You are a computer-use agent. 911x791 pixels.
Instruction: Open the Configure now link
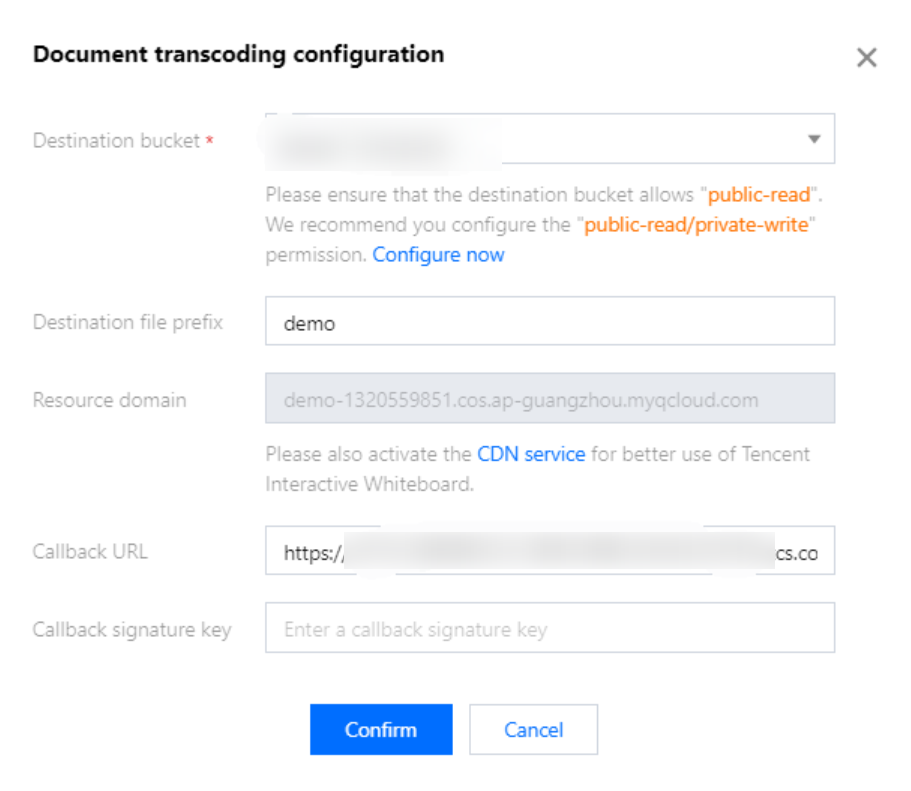[438, 255]
